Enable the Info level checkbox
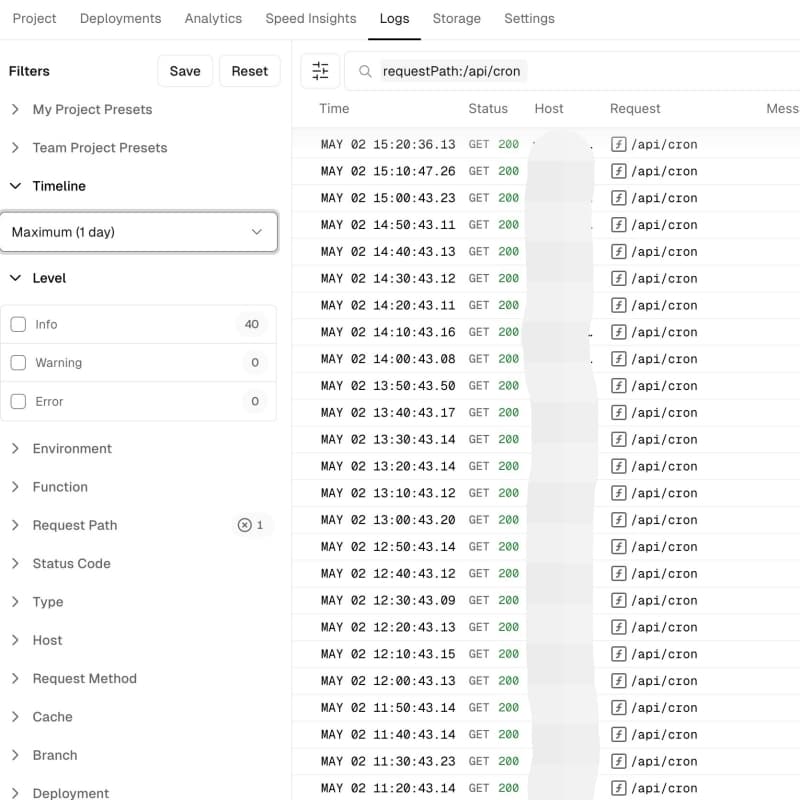The image size is (800, 800). tap(18, 324)
